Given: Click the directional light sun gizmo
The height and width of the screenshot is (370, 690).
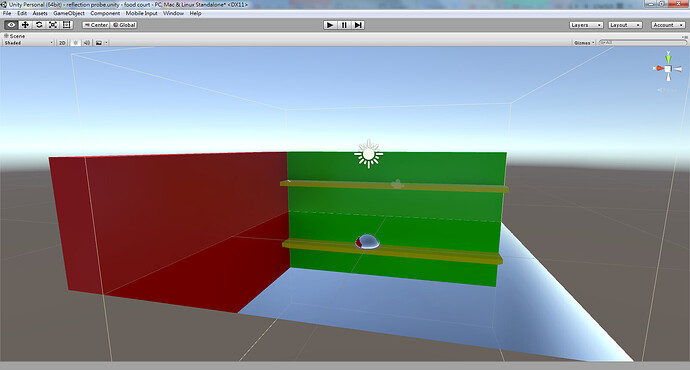Looking at the screenshot, I should (x=368, y=154).
